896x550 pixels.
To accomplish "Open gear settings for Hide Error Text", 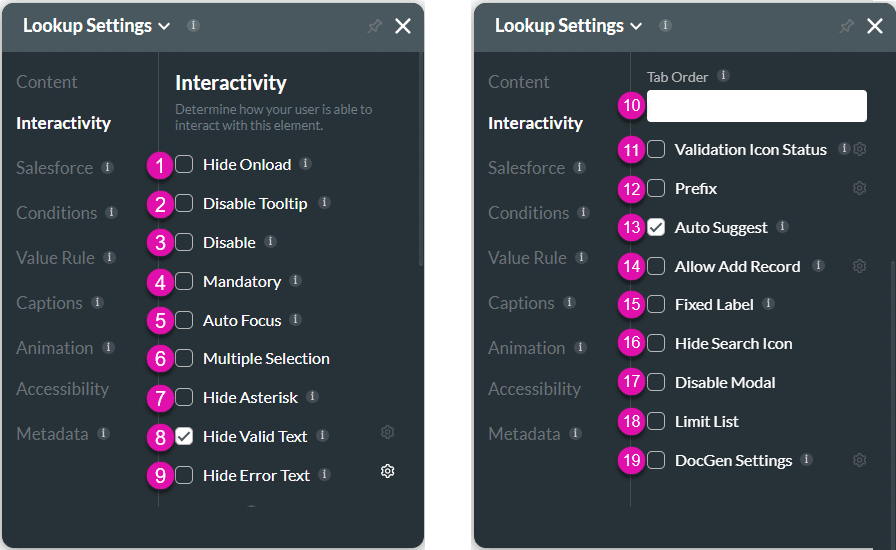I will tap(388, 471).
